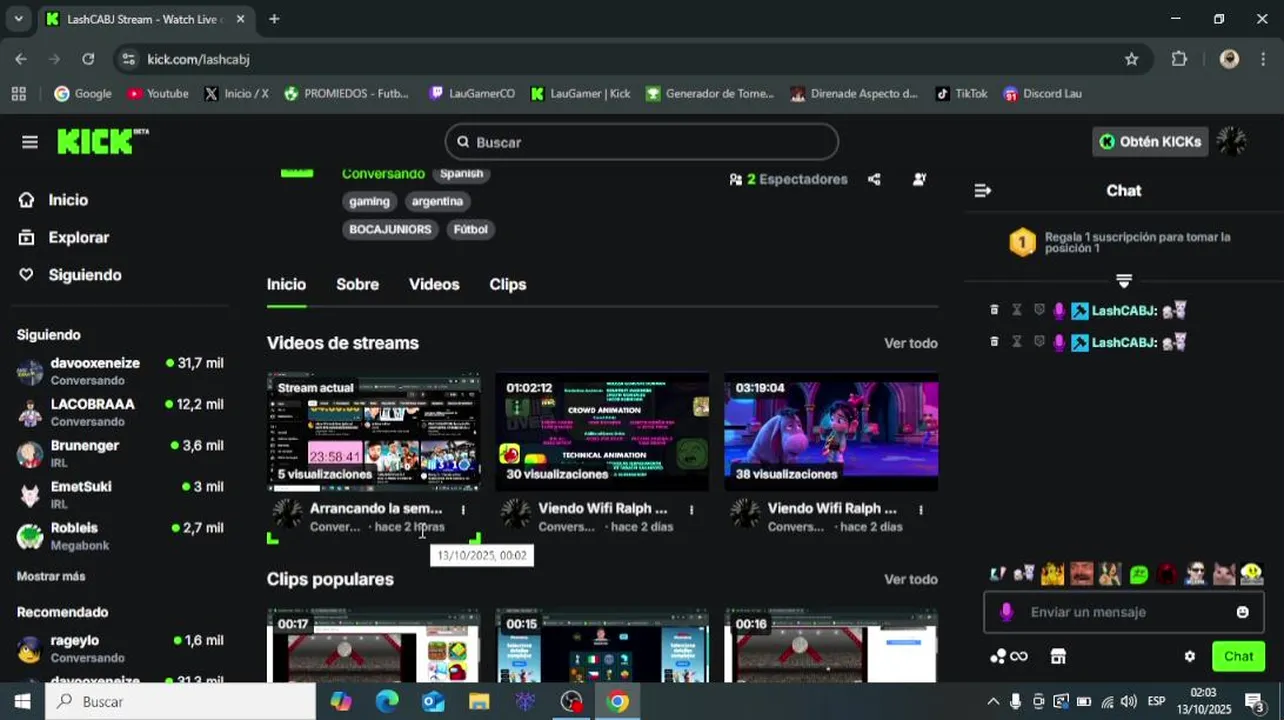Open the shop icon below chat input
The image size is (1284, 720).
point(1058,656)
